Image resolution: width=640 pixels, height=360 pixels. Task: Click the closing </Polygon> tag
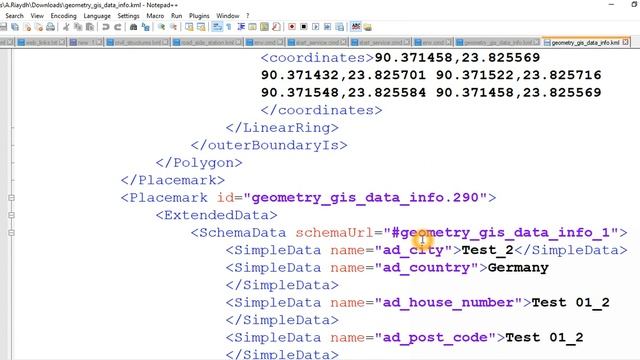click(x=199, y=163)
